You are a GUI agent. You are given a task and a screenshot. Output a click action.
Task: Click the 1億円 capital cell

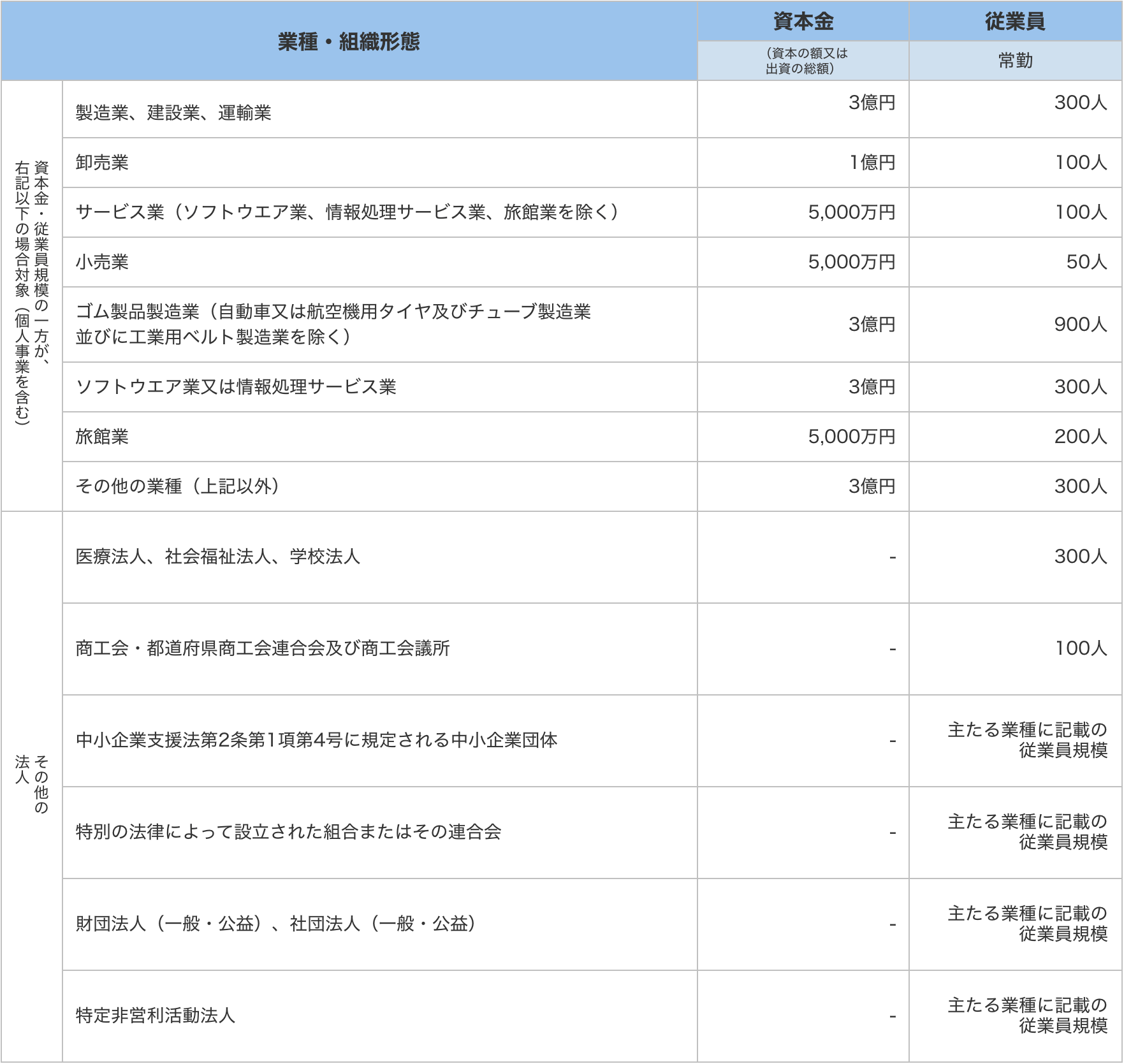(872, 163)
